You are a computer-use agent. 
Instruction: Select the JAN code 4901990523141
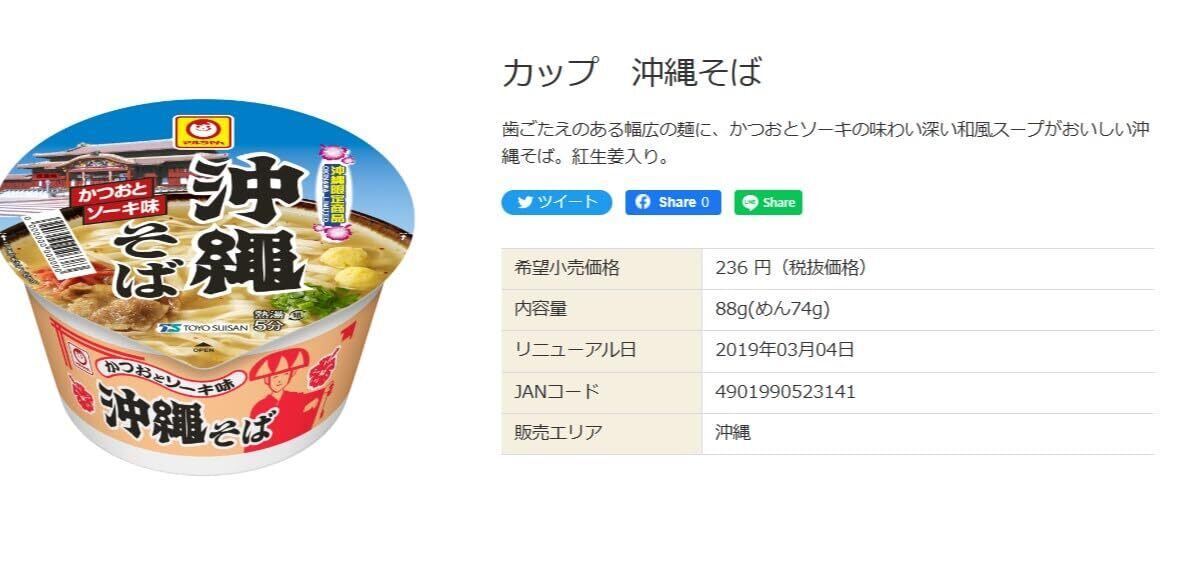(785, 392)
